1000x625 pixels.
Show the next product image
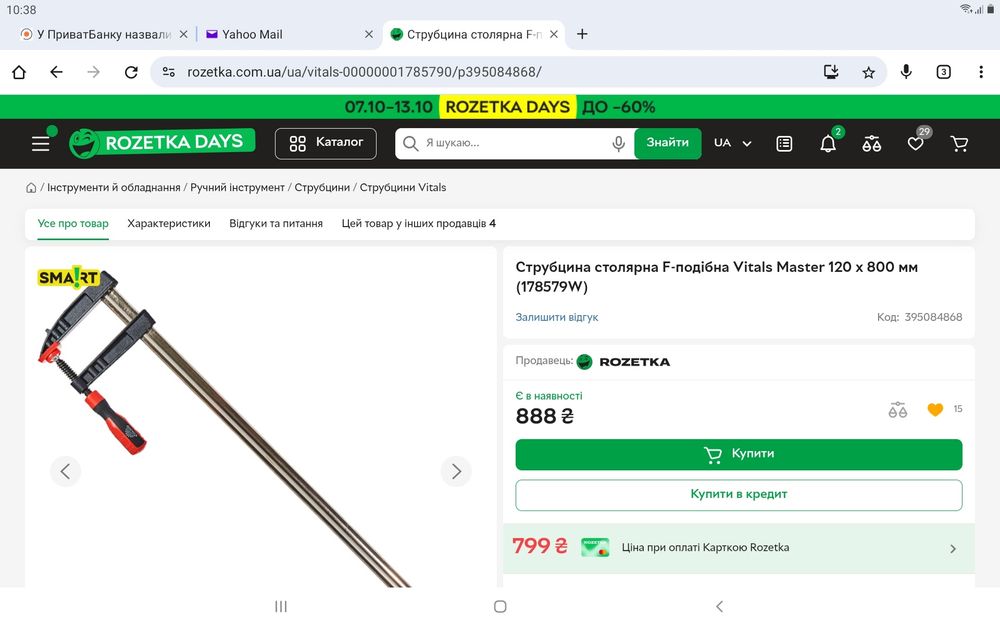click(x=456, y=471)
